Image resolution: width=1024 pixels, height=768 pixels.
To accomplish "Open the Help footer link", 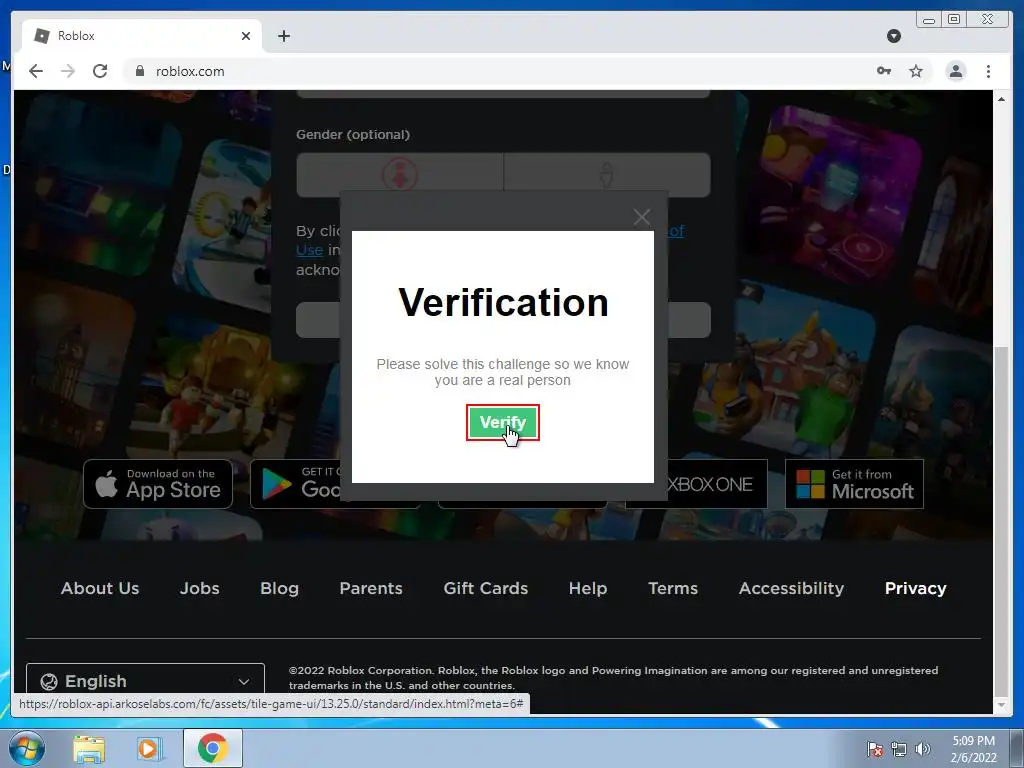I will [x=588, y=588].
